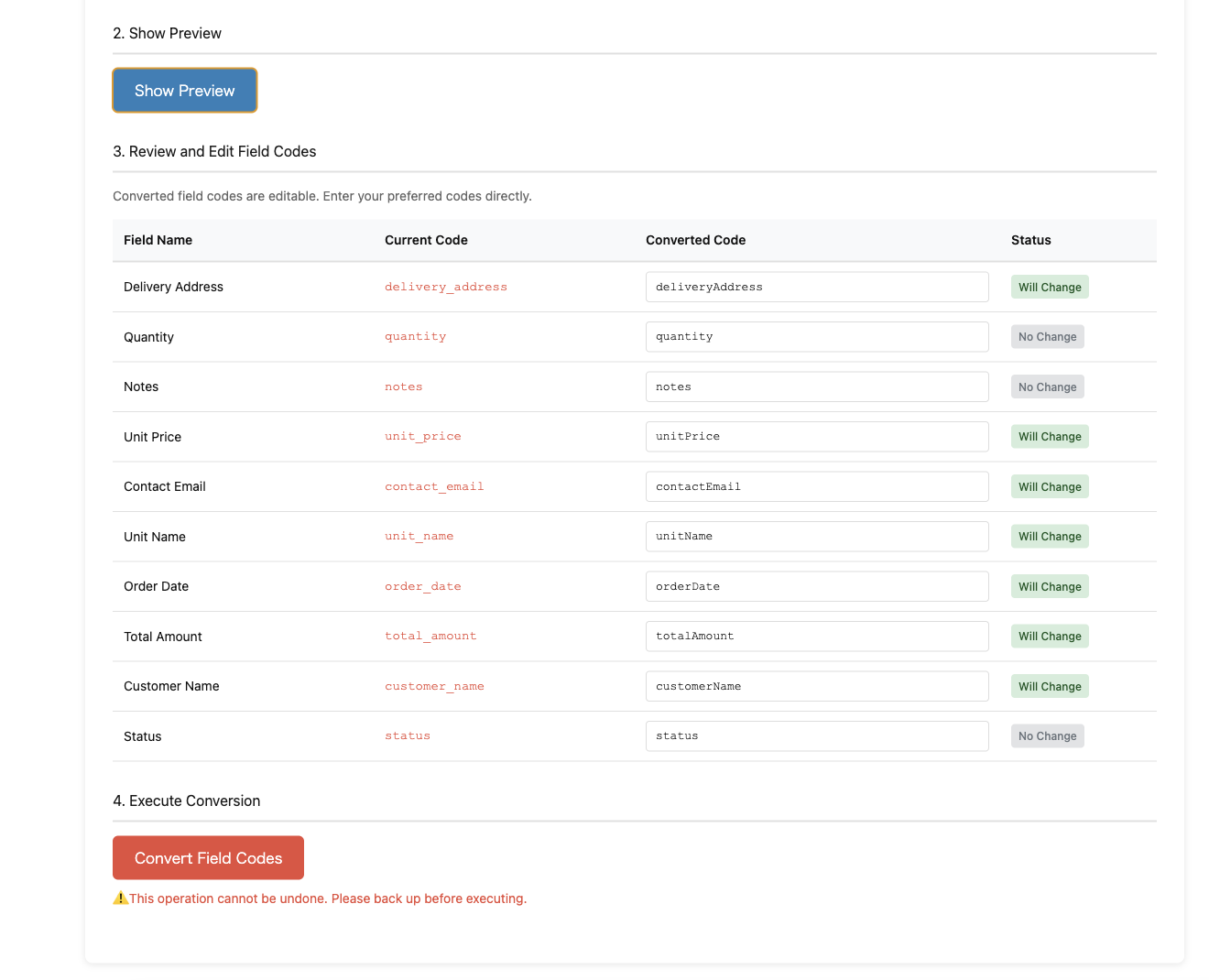Edit the quantity converted code field
This screenshot has height=980, width=1209.
pyautogui.click(x=817, y=337)
